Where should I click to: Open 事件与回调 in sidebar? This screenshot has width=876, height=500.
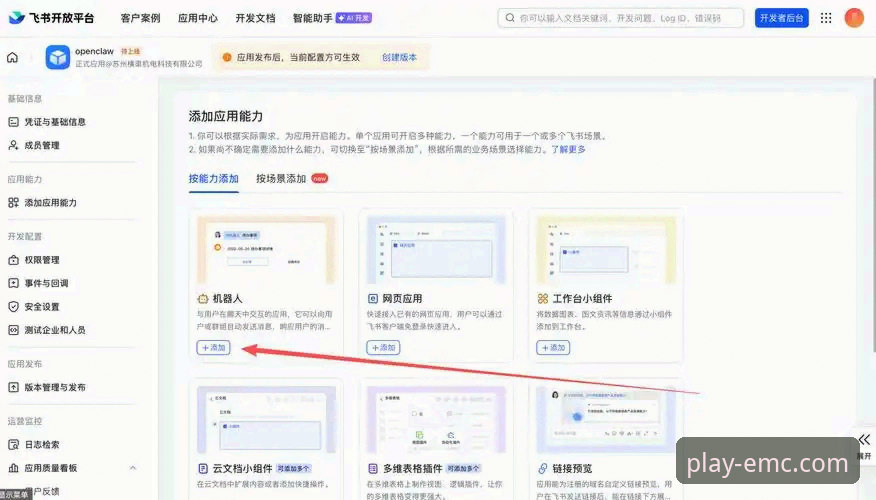point(46,283)
